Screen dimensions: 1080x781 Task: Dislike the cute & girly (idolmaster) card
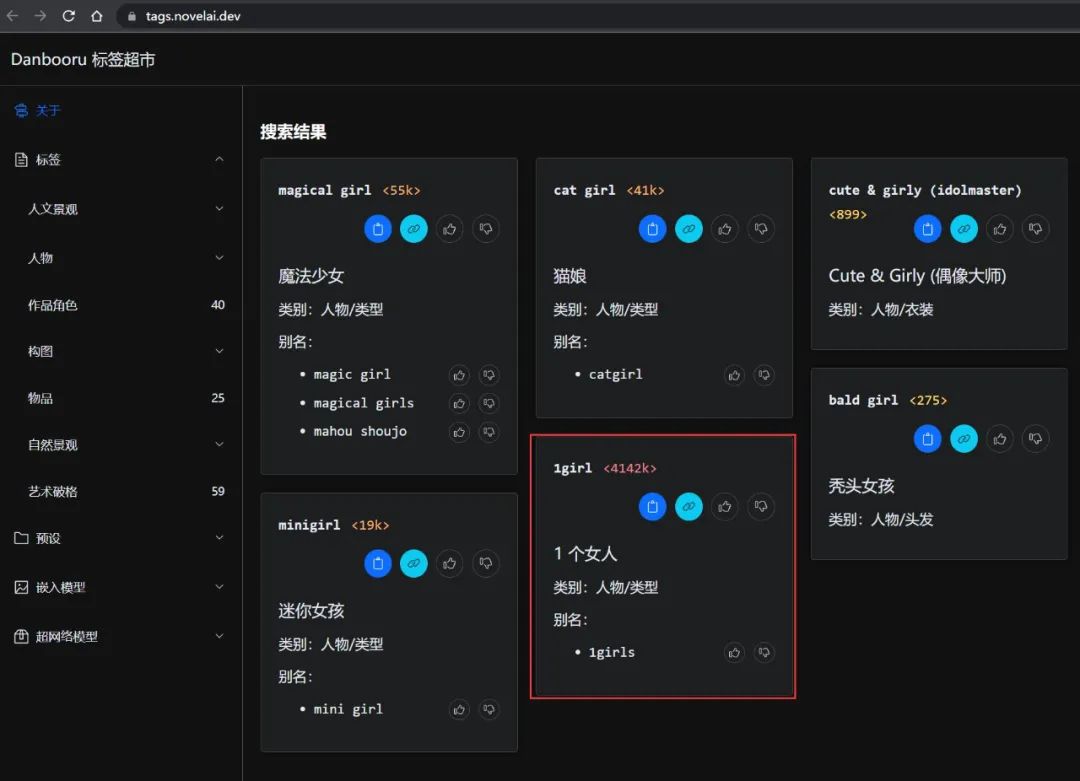[x=1035, y=229]
